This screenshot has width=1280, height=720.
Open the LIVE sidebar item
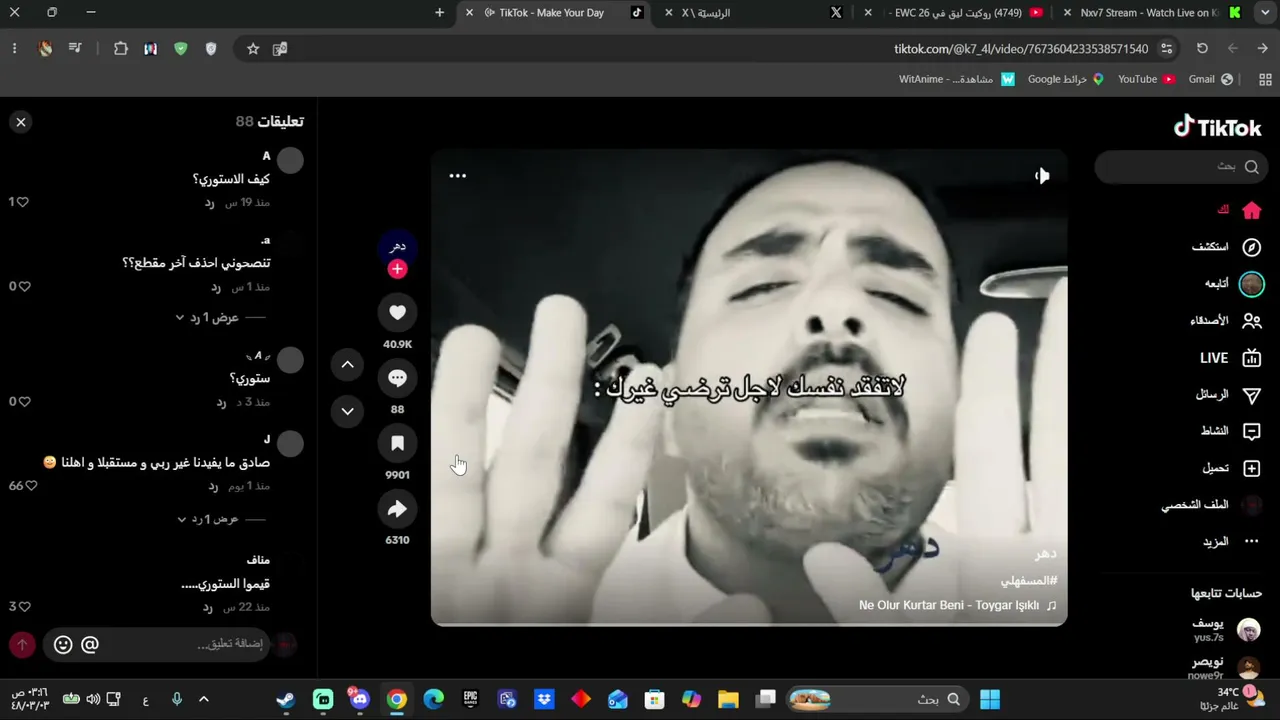click(x=1231, y=358)
